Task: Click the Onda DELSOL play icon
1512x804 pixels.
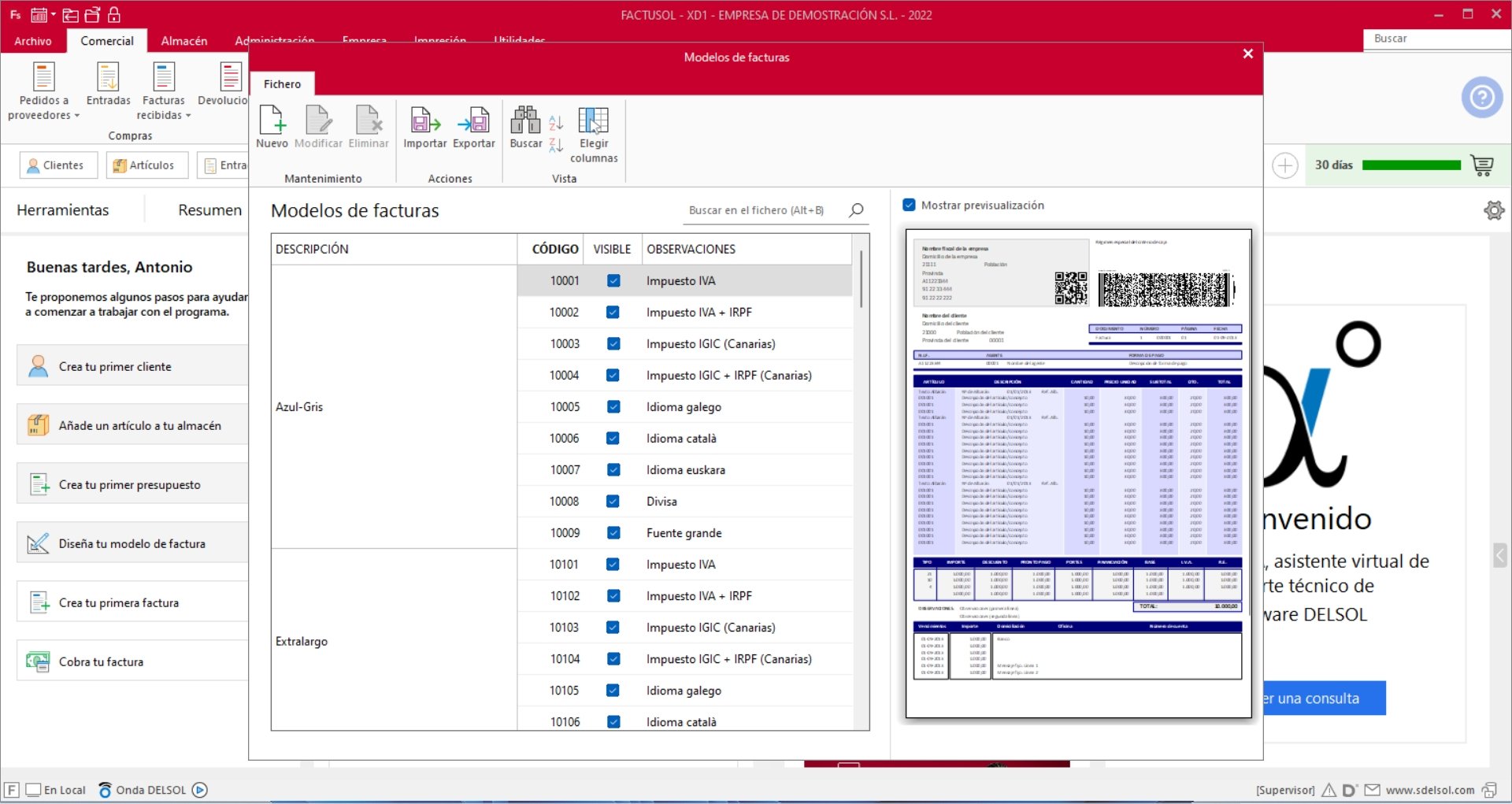Action: pyautogui.click(x=200, y=790)
